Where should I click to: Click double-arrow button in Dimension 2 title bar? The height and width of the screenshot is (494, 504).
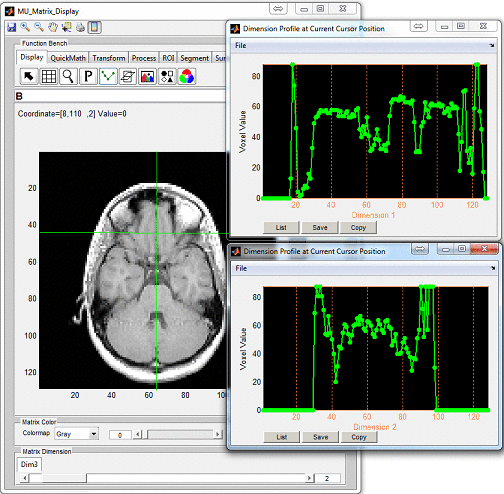[420, 249]
